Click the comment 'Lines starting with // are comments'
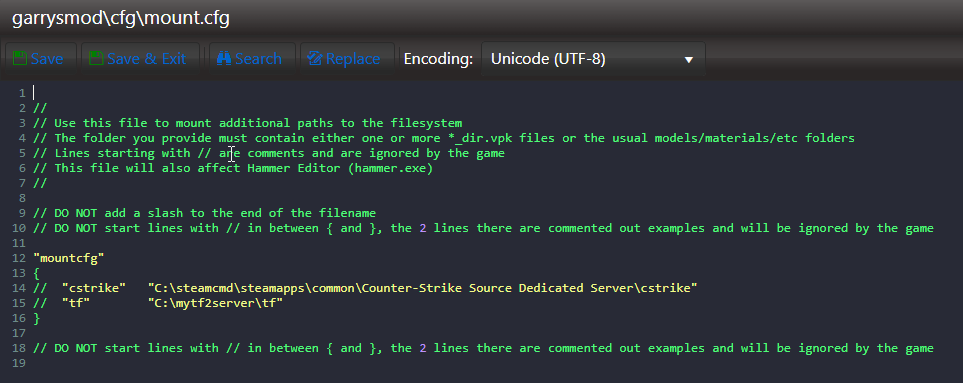The image size is (963, 383). (268, 153)
